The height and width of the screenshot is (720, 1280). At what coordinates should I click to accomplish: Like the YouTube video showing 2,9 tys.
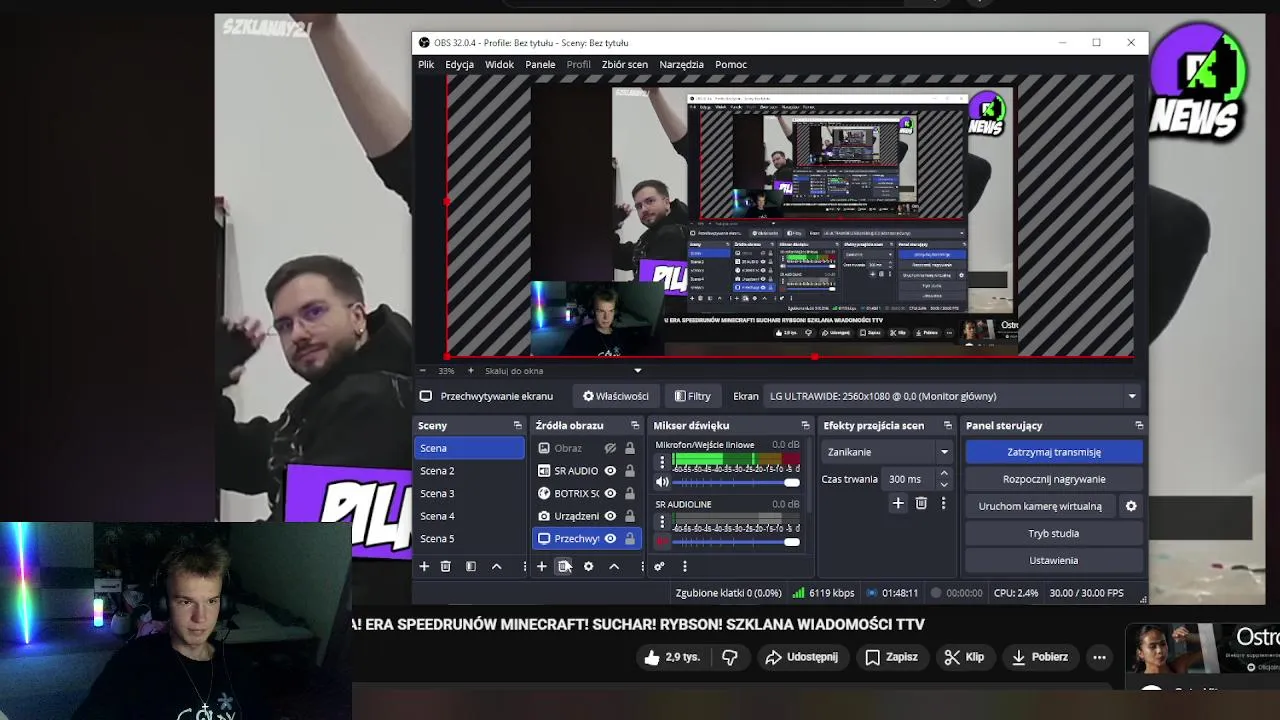[x=674, y=657]
